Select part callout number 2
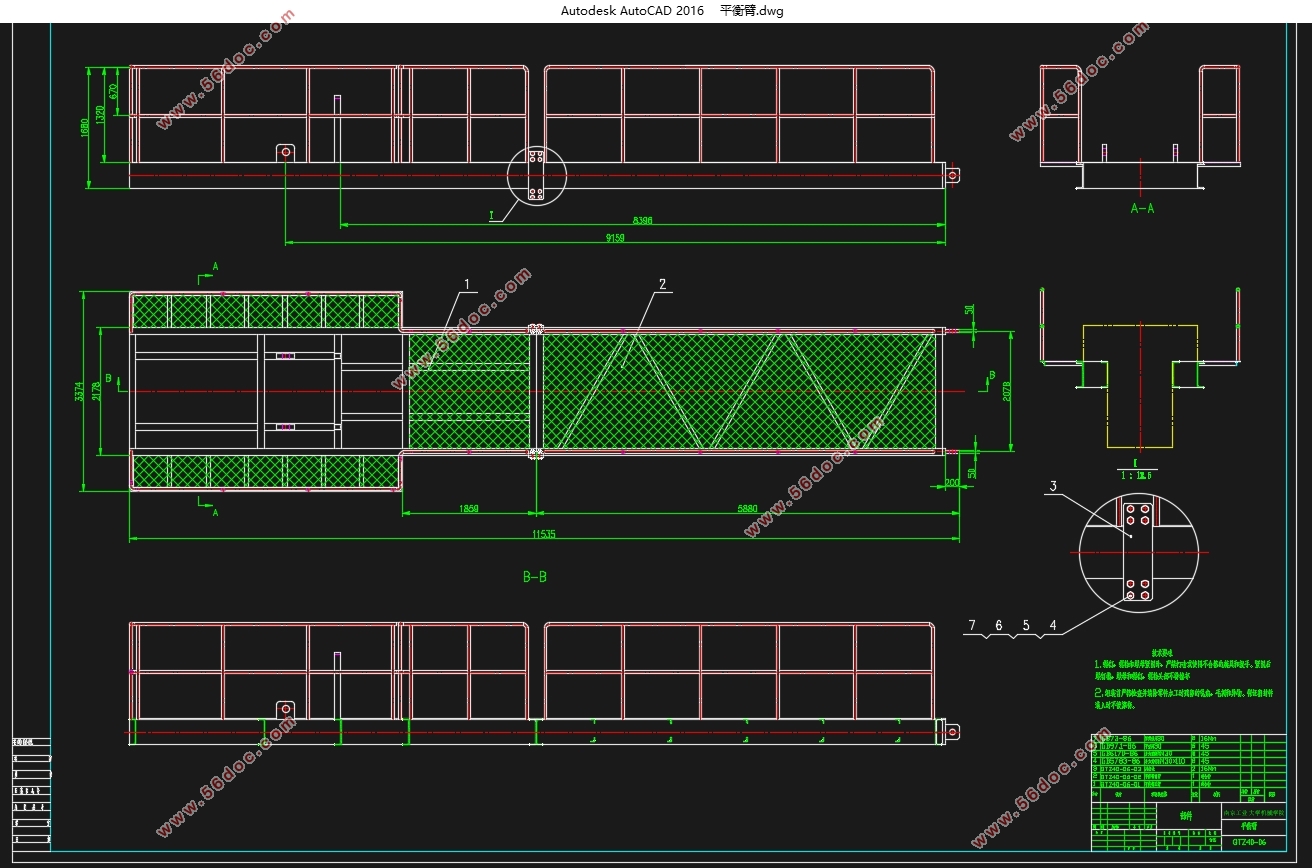Screen dimensions: 1312x868 point(662,284)
